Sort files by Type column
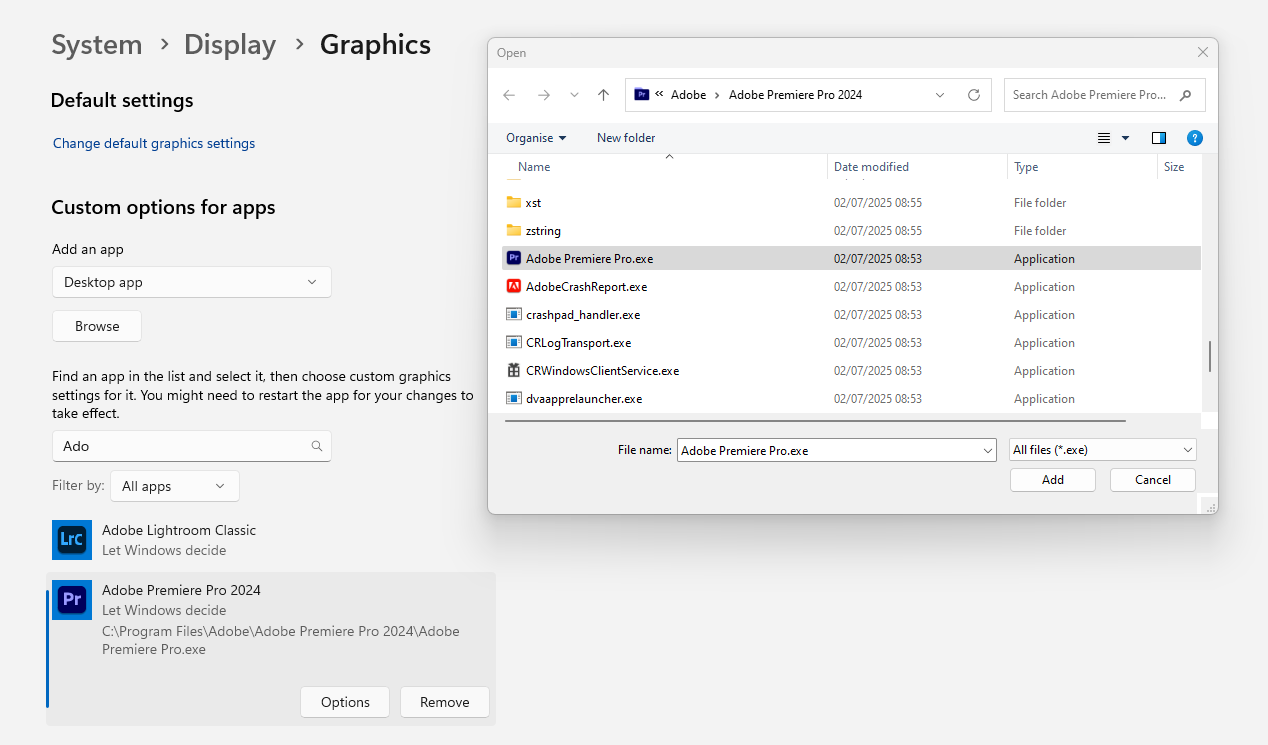Image resolution: width=1268 pixels, height=745 pixels. (1026, 167)
